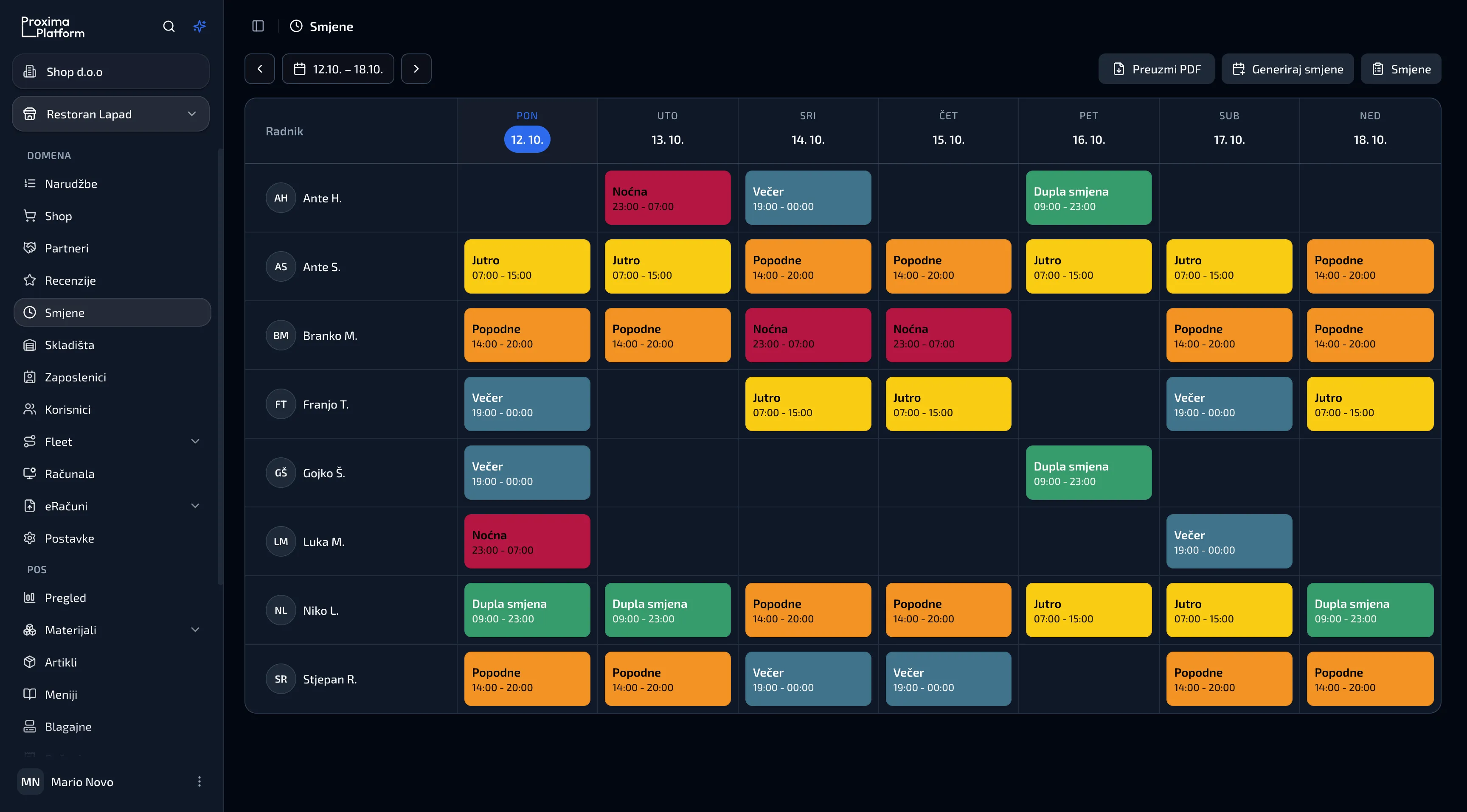Click the sparkle AI assistant icon

point(200,26)
